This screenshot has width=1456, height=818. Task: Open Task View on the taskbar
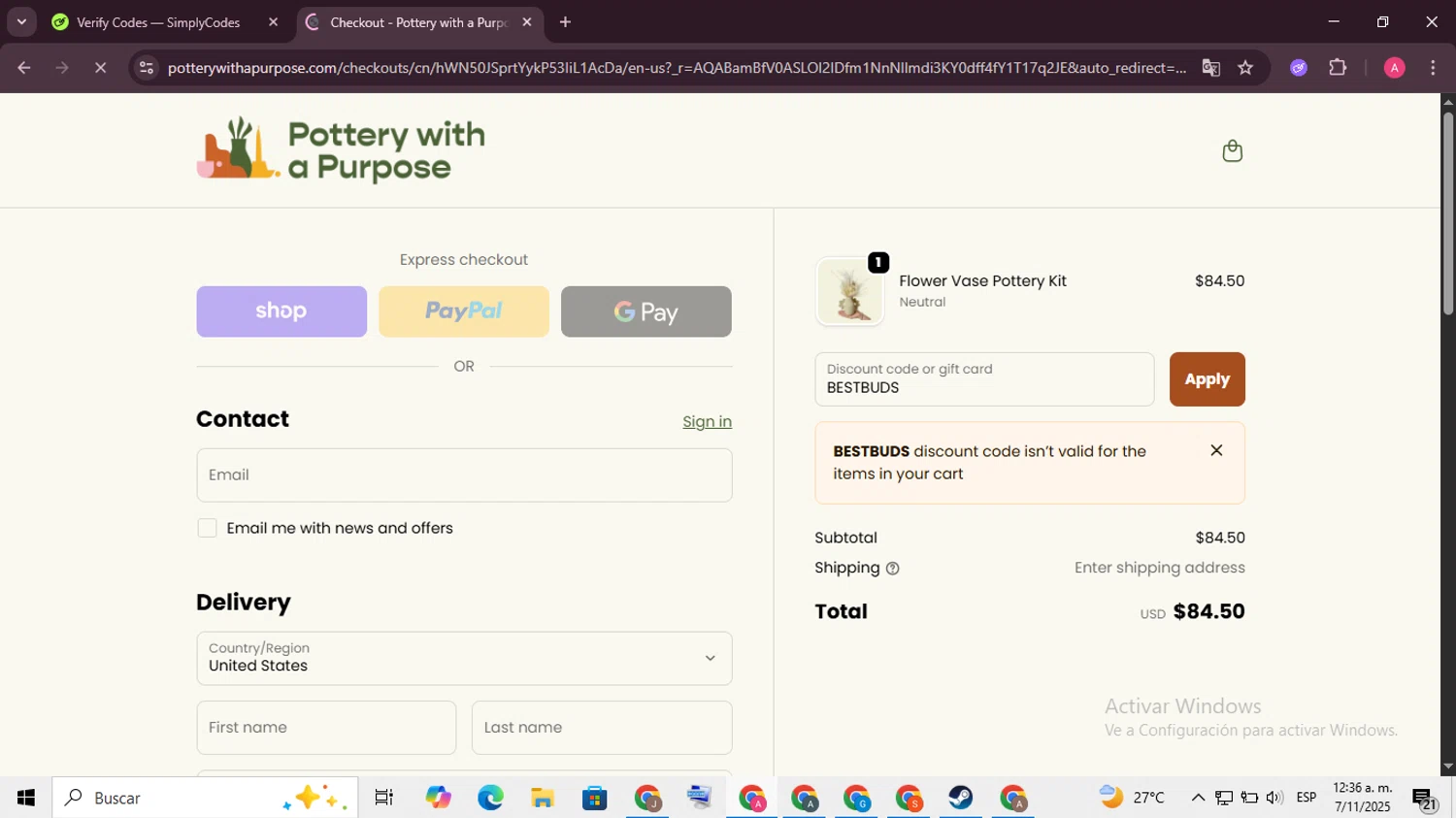pos(384,798)
